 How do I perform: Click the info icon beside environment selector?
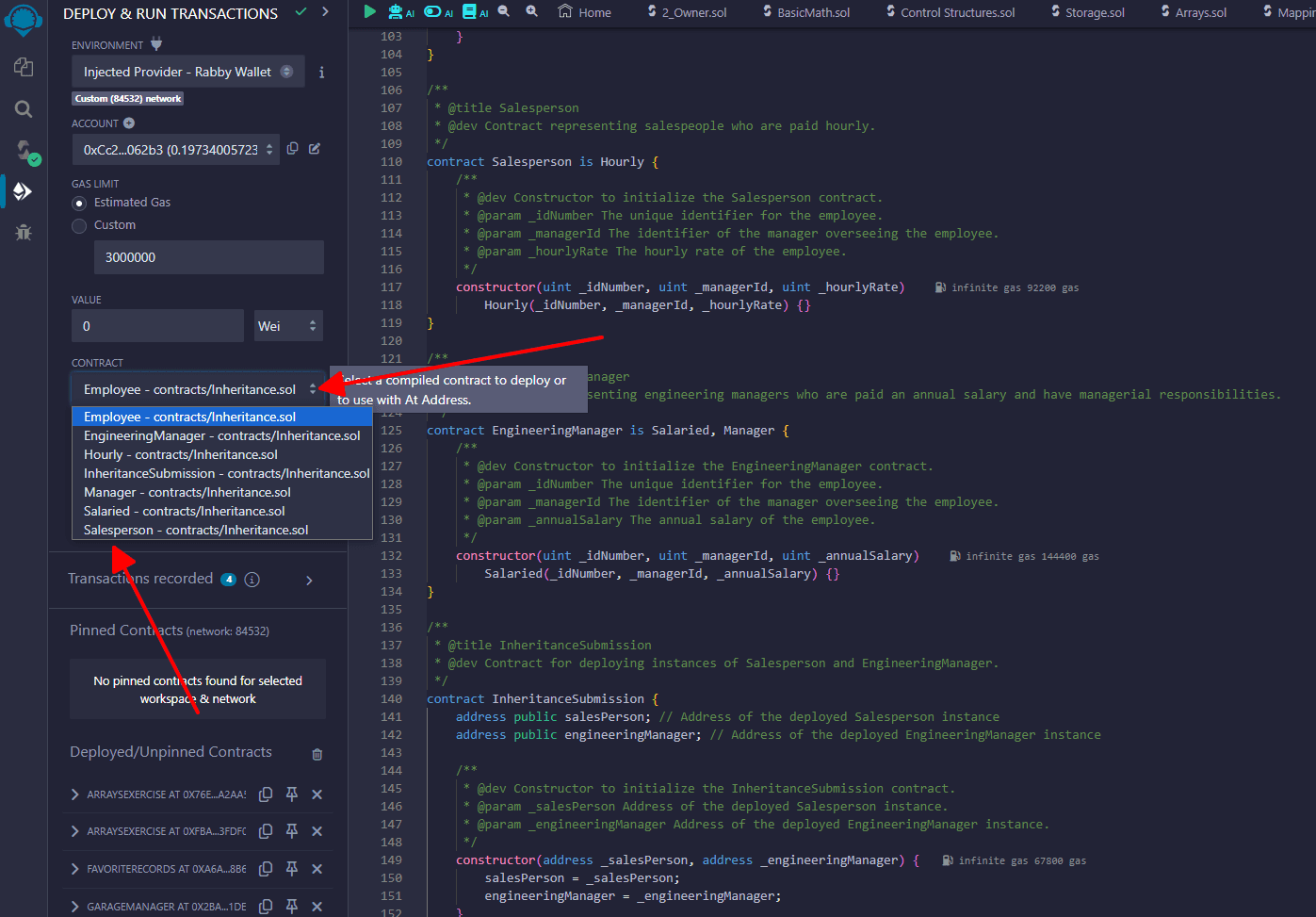(x=321, y=73)
